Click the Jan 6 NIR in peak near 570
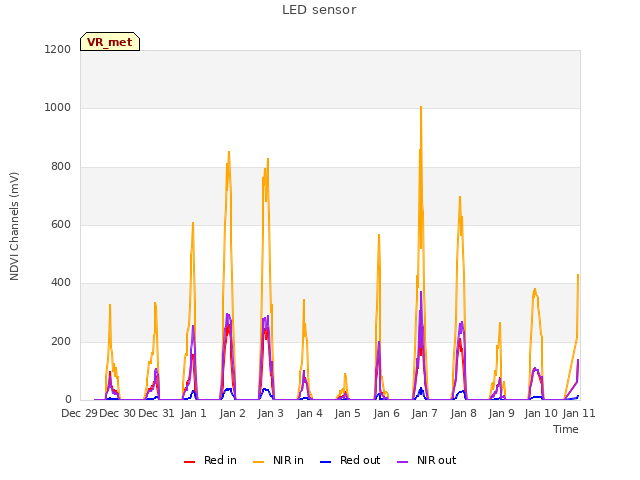 379,235
